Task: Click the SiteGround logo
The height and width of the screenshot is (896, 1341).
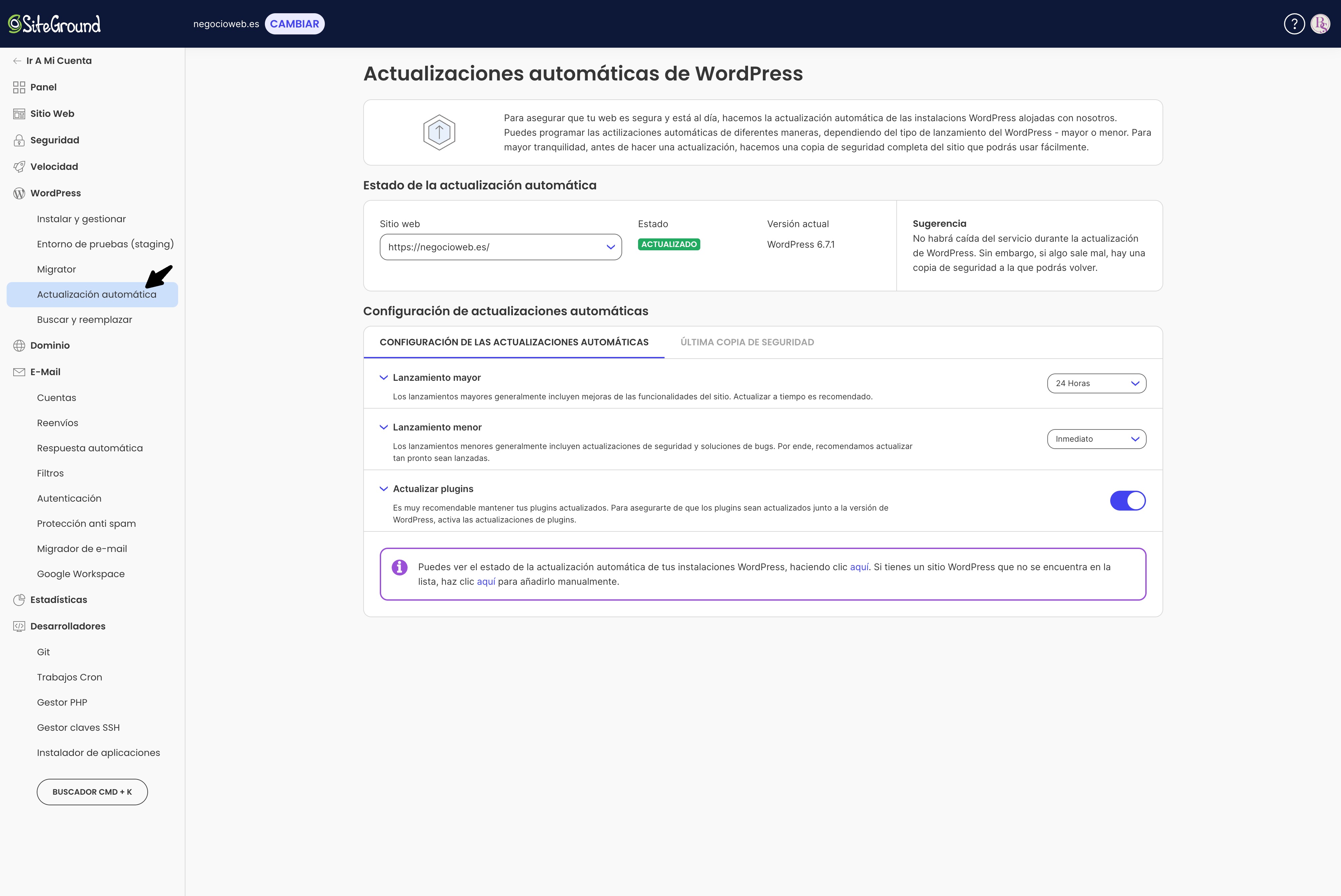Action: [54, 24]
